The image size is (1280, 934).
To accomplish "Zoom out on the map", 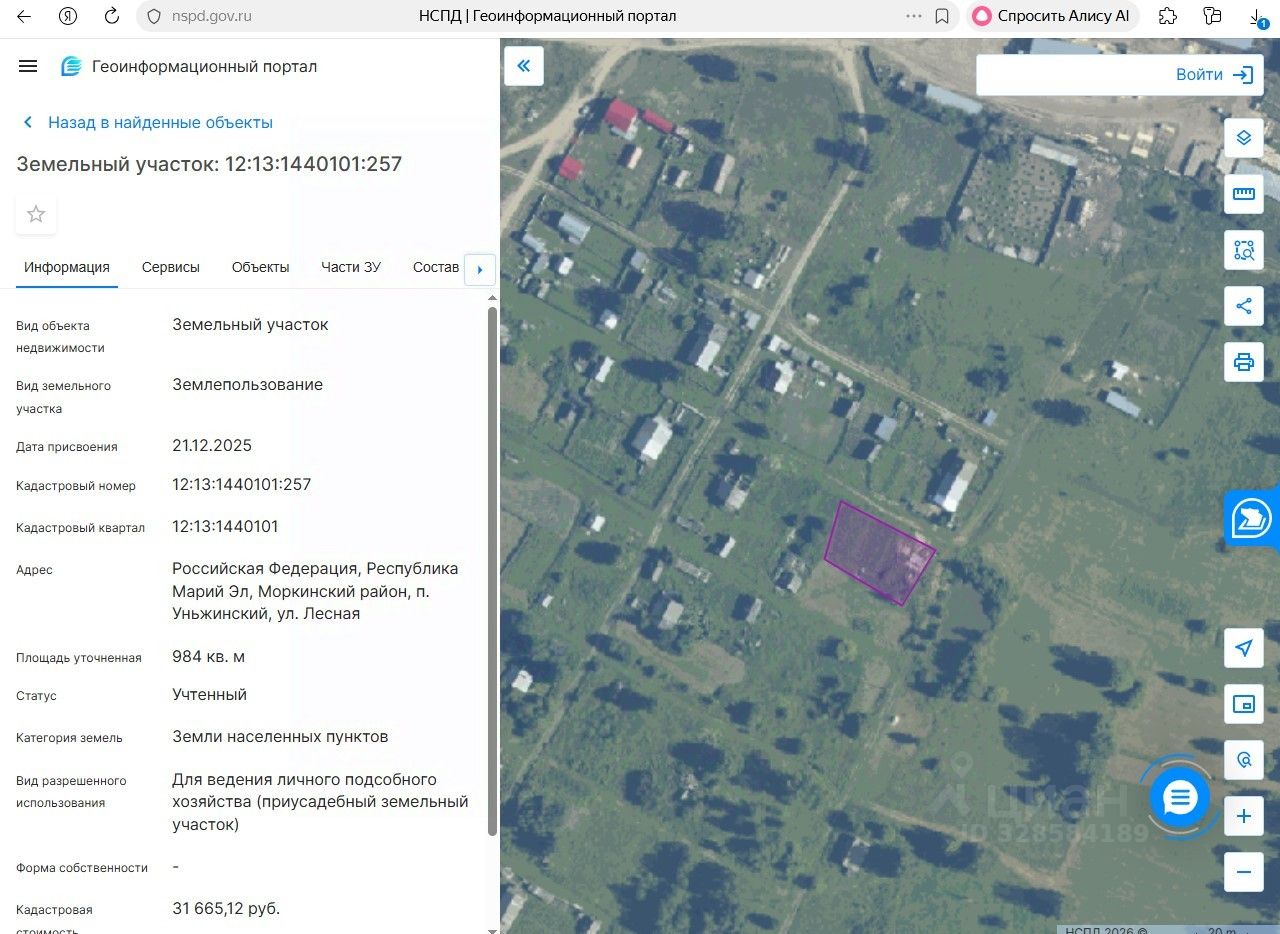I will pos(1244,872).
